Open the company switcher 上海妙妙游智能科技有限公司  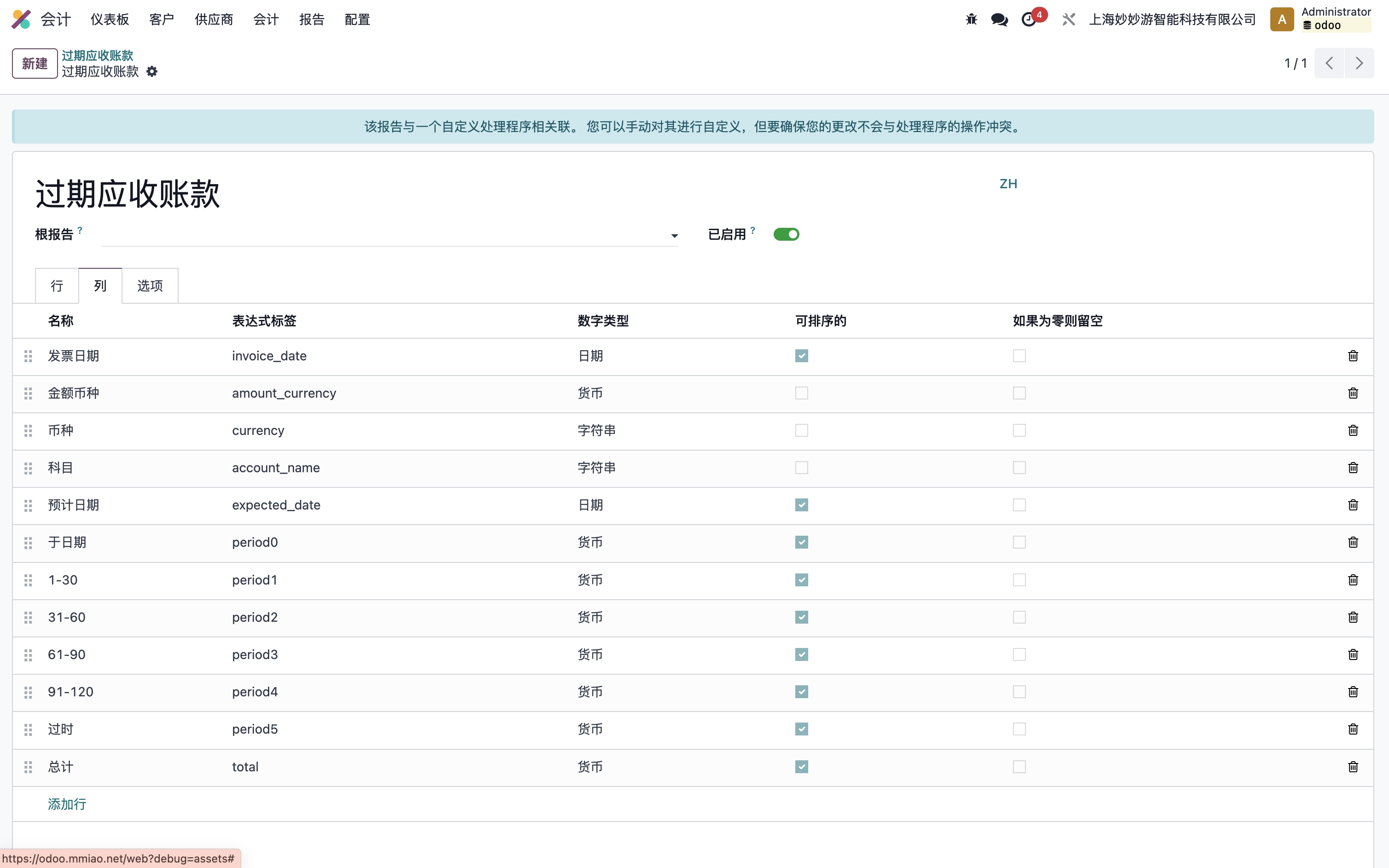tap(1172, 19)
